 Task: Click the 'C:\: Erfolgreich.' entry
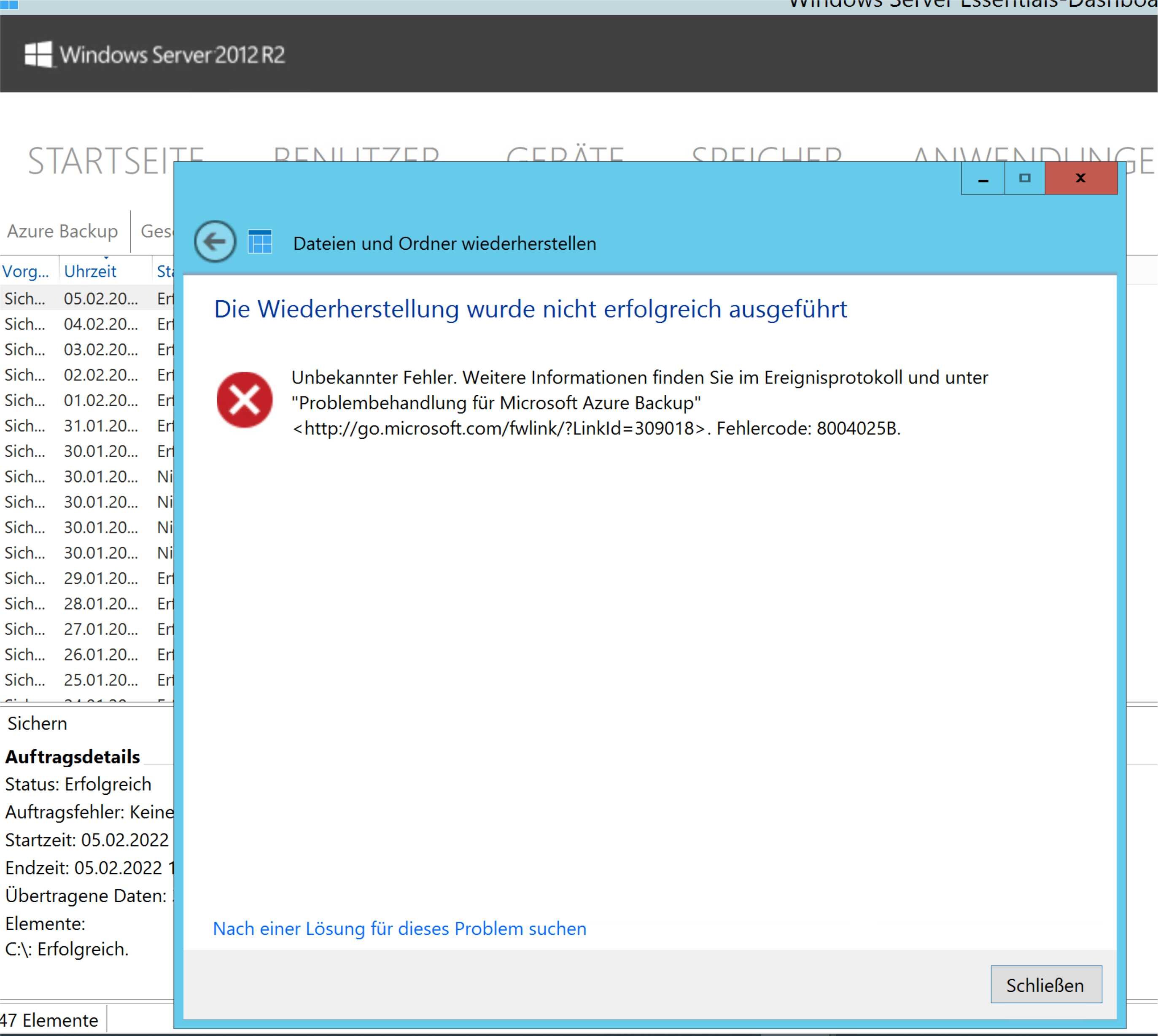(x=67, y=949)
